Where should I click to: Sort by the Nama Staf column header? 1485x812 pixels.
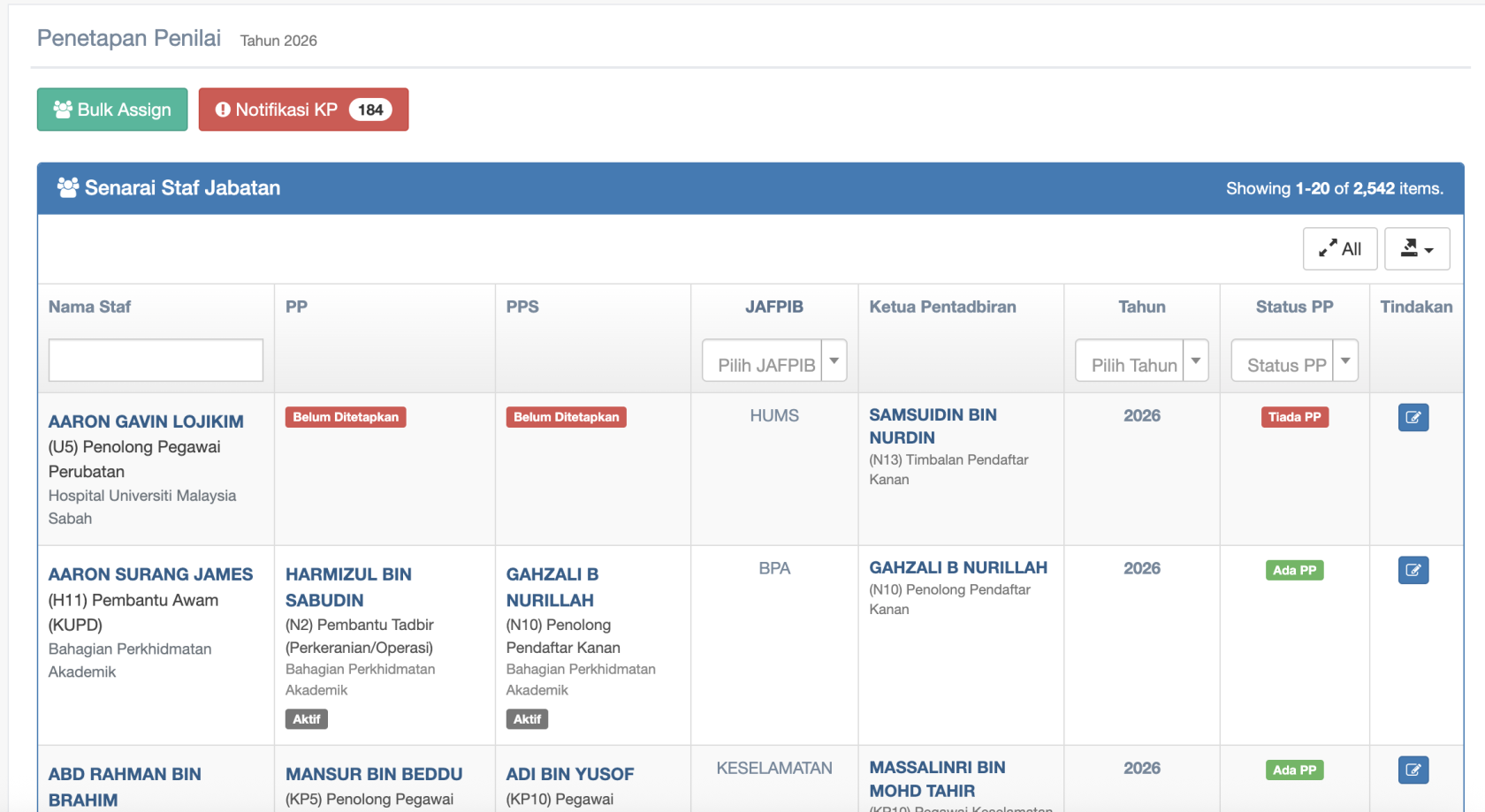tap(89, 307)
